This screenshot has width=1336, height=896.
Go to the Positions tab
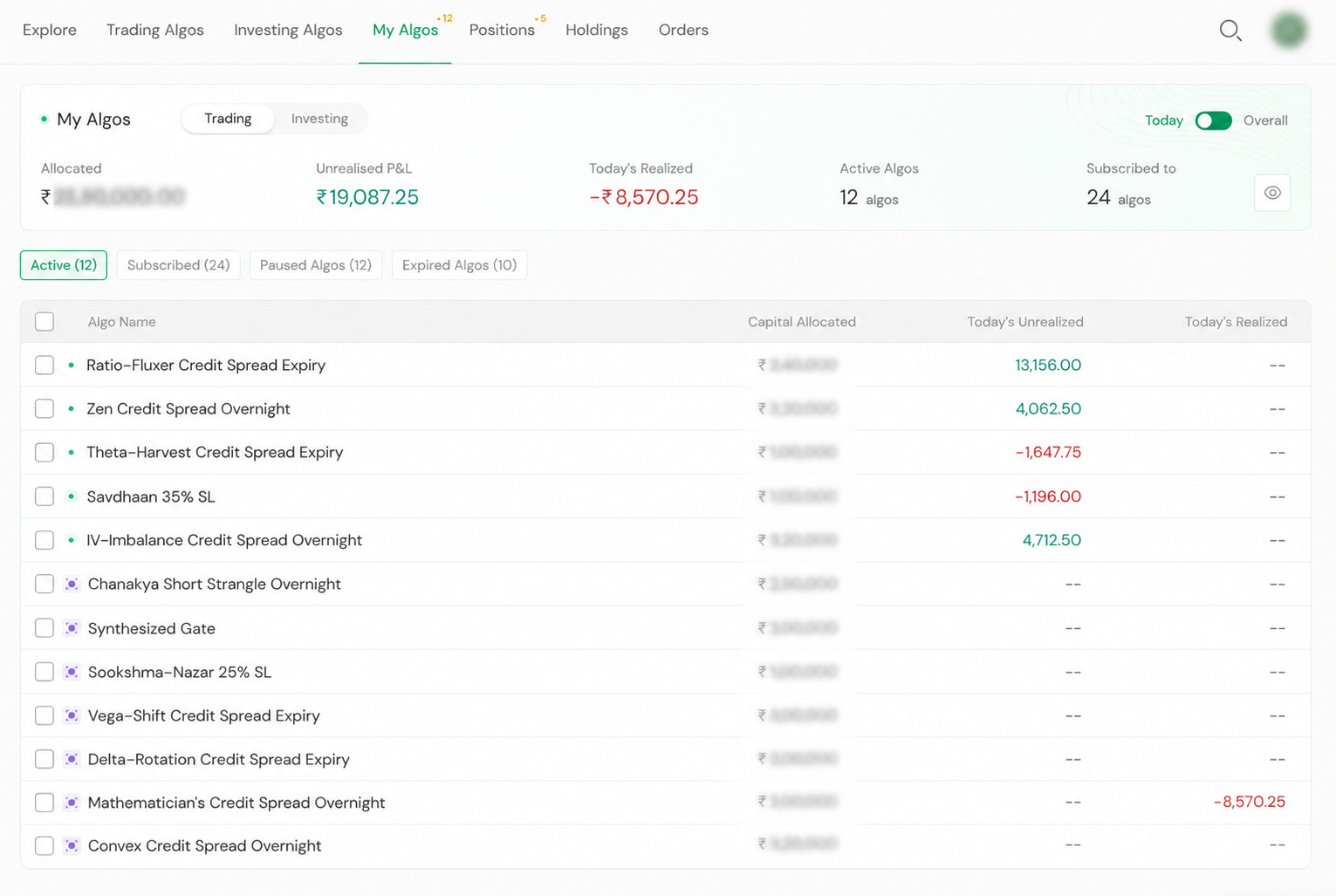tap(502, 30)
